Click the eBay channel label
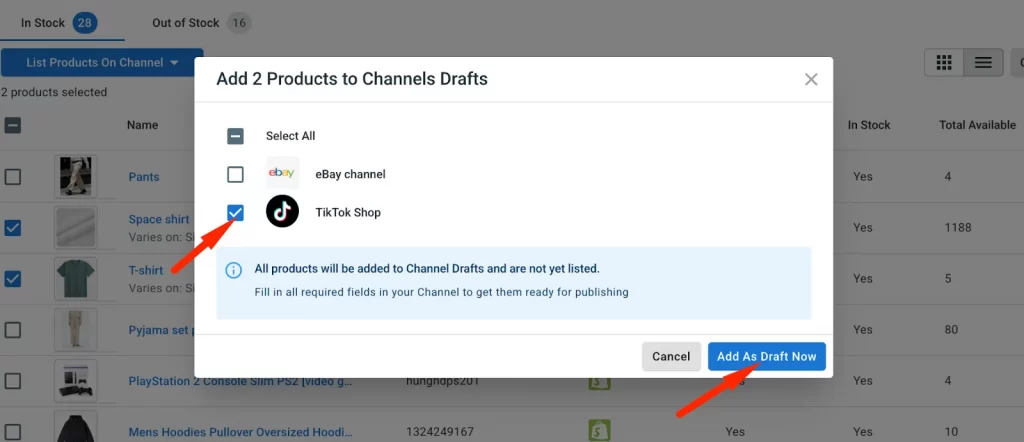1024x442 pixels. pyautogui.click(x=351, y=174)
